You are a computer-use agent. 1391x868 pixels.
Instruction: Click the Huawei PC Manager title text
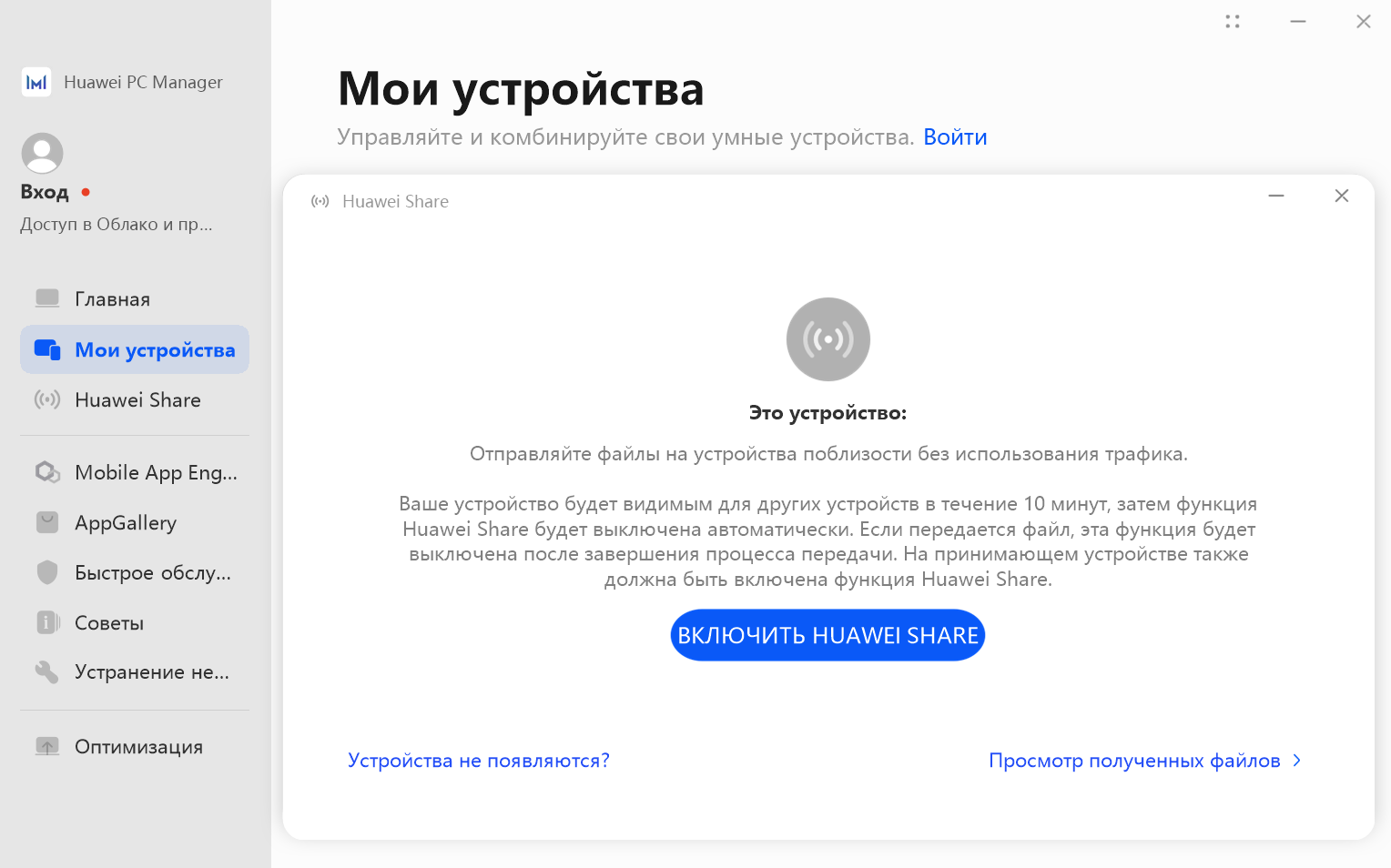pyautogui.click(x=143, y=82)
